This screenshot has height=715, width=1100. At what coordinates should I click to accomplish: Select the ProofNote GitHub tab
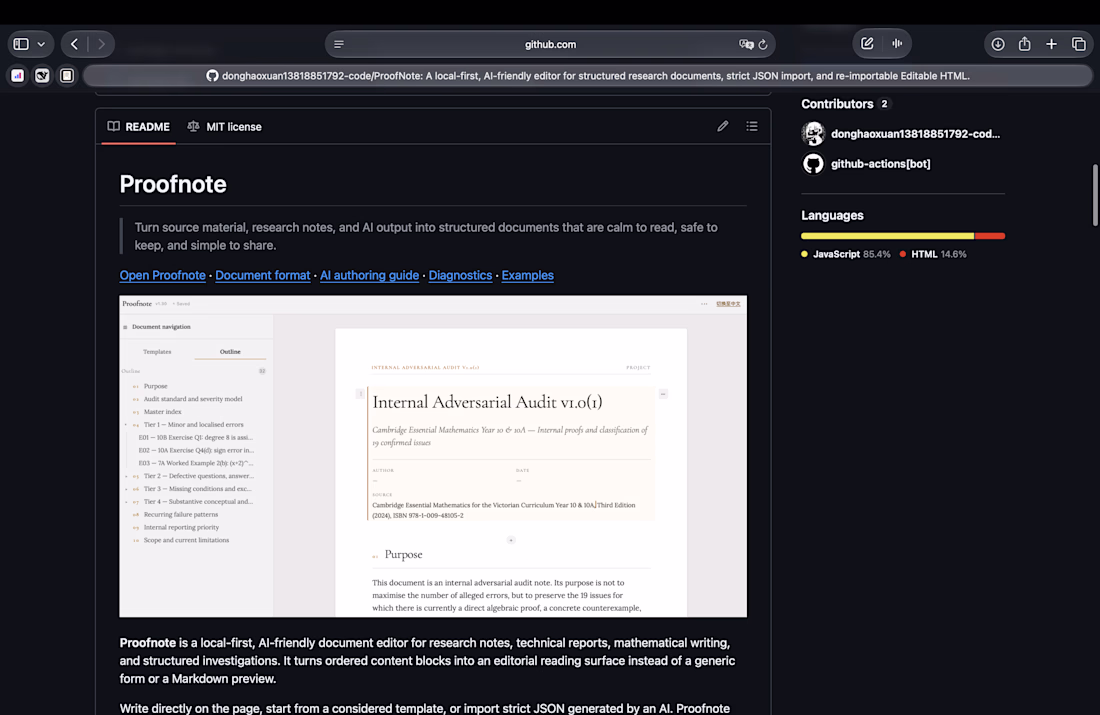tap(588, 76)
